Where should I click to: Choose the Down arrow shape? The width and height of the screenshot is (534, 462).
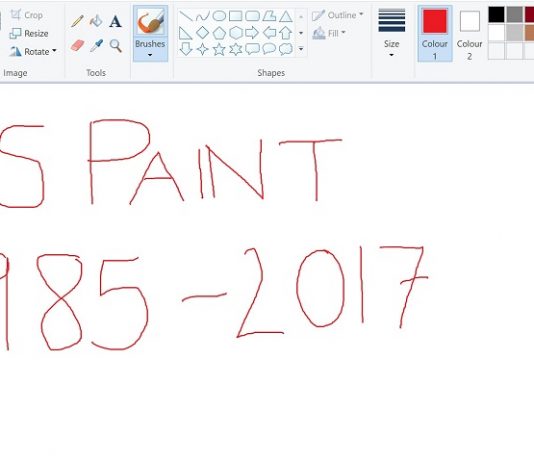point(186,49)
